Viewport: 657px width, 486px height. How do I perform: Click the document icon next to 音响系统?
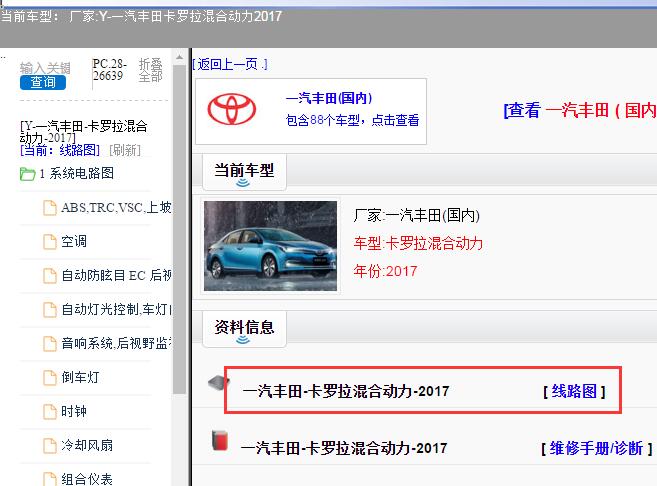pos(50,344)
